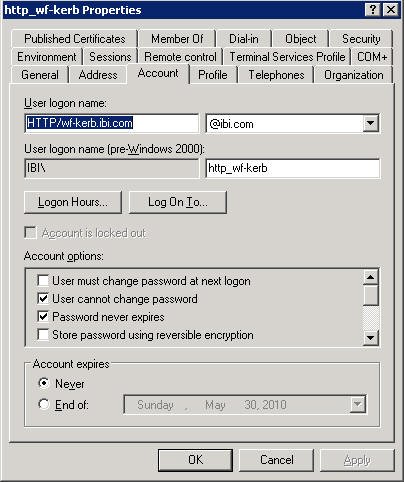Screen dimensions: 404x482
Task: Open the @ibi.com domain suffix dropdown
Action: coord(371,124)
